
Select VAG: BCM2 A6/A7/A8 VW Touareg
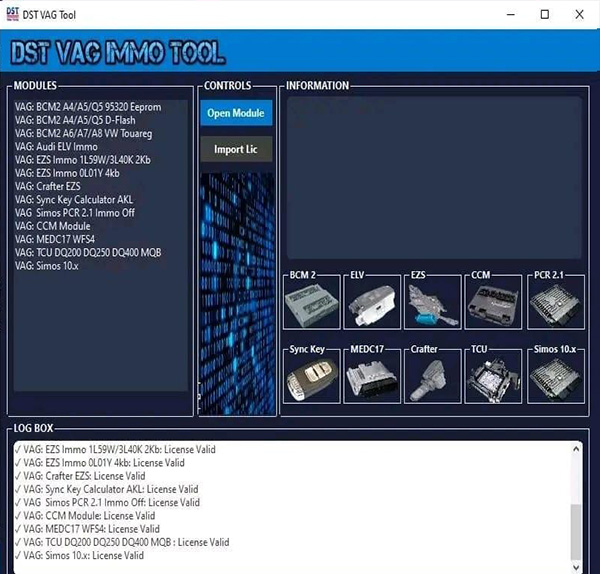[83, 134]
